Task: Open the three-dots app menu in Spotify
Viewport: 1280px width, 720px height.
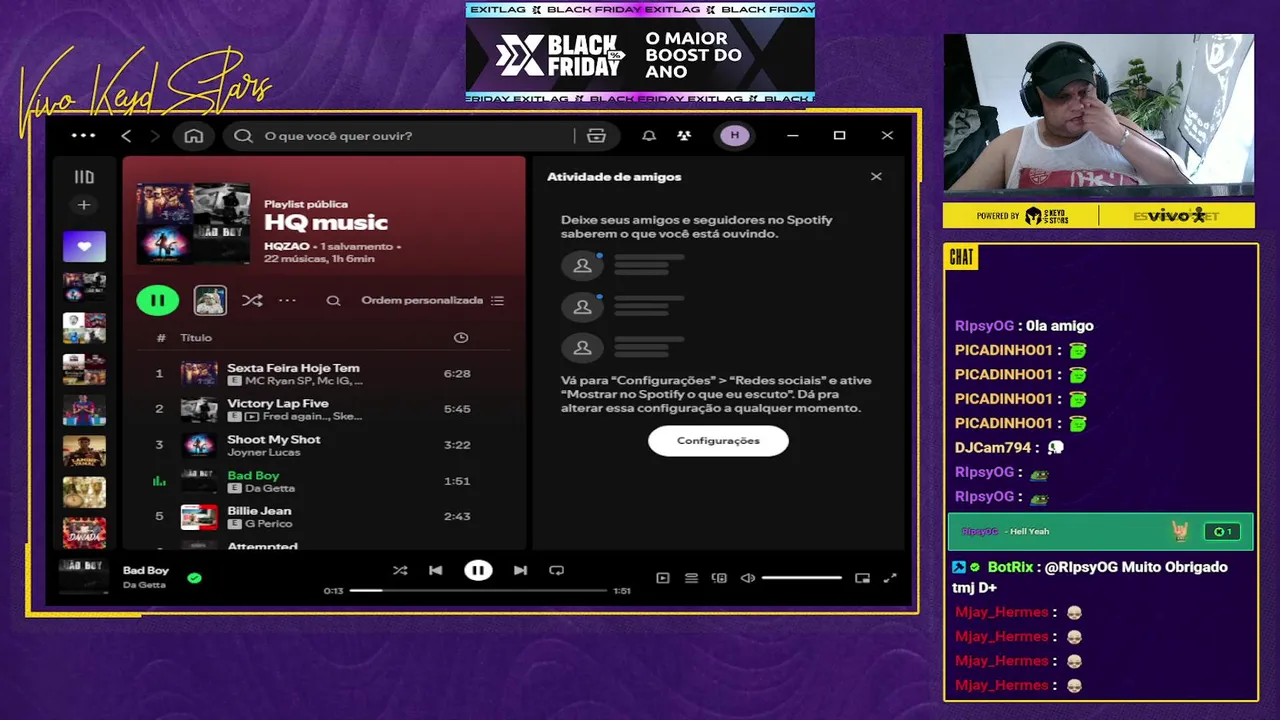Action: pos(84,136)
